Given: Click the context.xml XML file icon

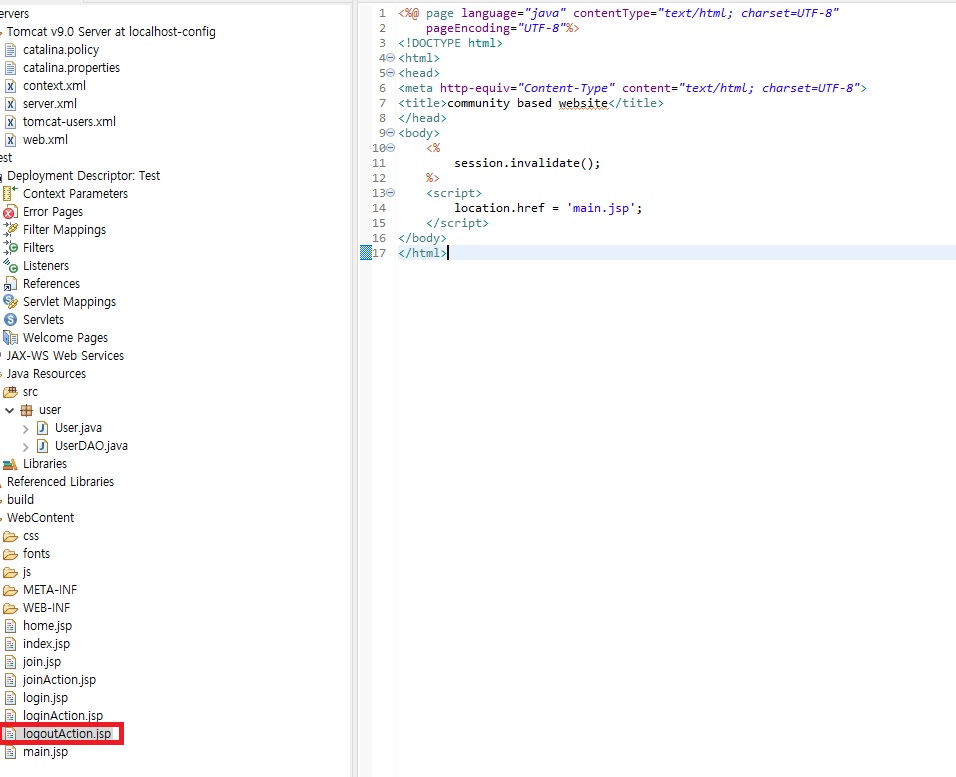Looking at the screenshot, I should point(10,86).
